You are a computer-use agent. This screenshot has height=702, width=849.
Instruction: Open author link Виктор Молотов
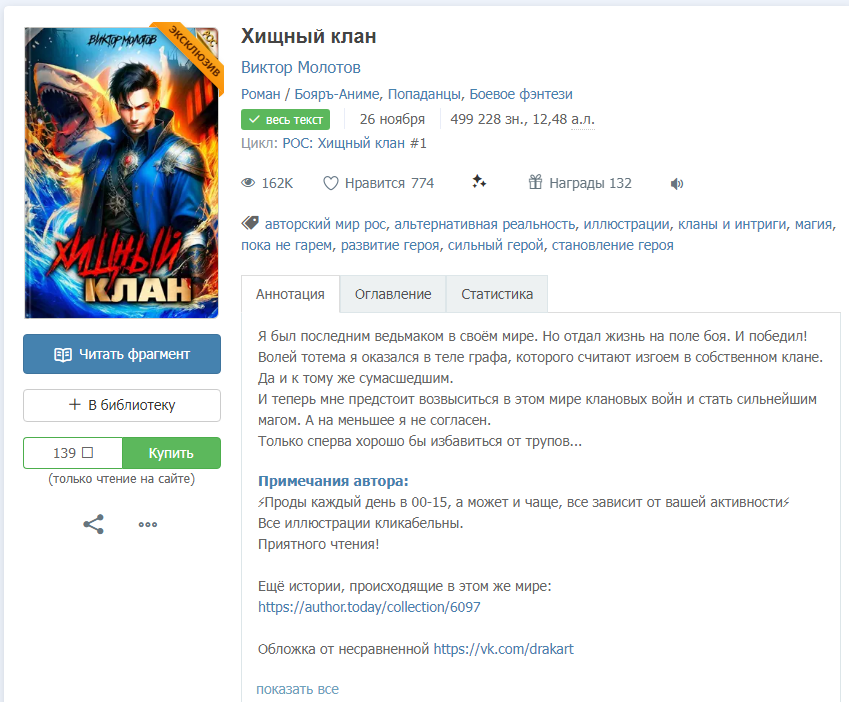[x=301, y=68]
